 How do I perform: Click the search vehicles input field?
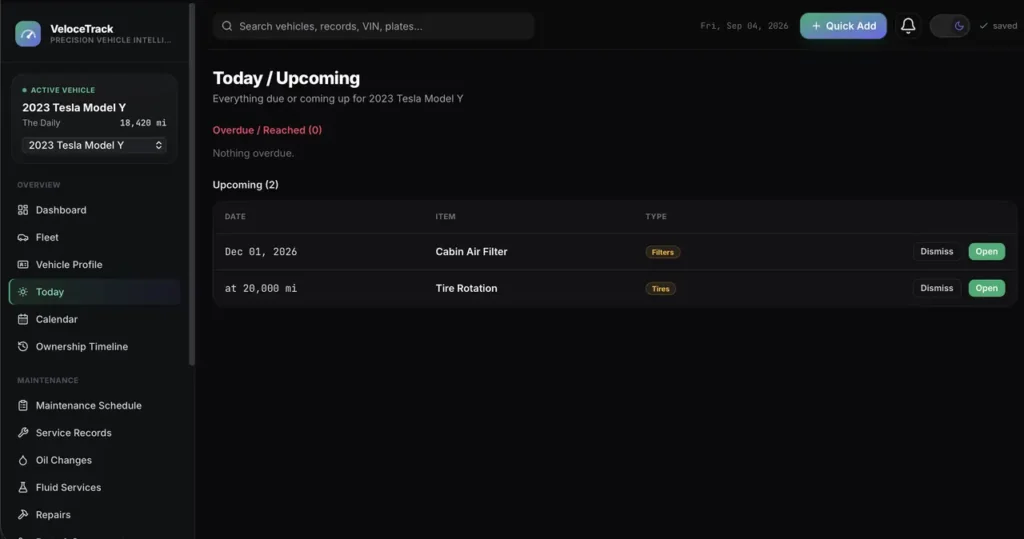tap(374, 26)
